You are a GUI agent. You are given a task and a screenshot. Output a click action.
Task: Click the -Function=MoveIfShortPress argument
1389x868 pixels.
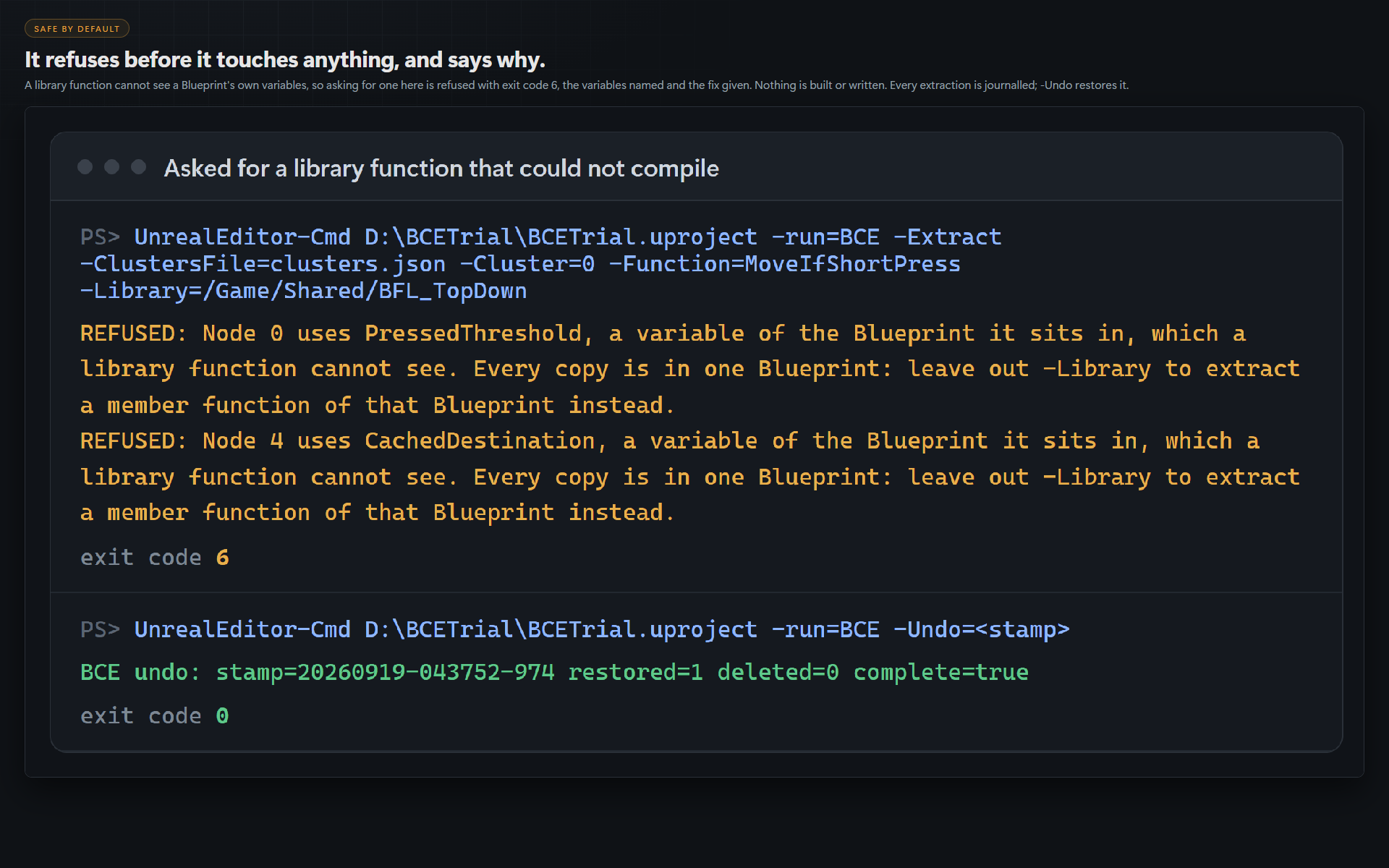[785, 263]
